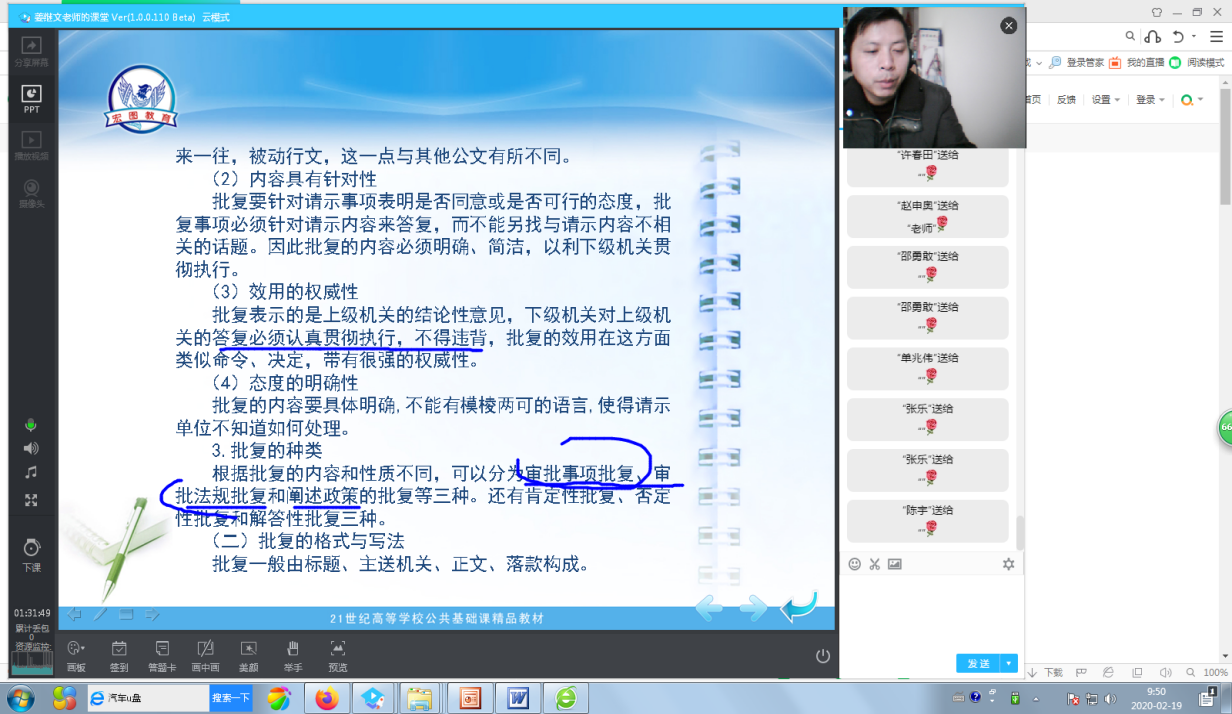Open the dropdown arrow beside 发送
This screenshot has width=1232, height=714.
1009,664
